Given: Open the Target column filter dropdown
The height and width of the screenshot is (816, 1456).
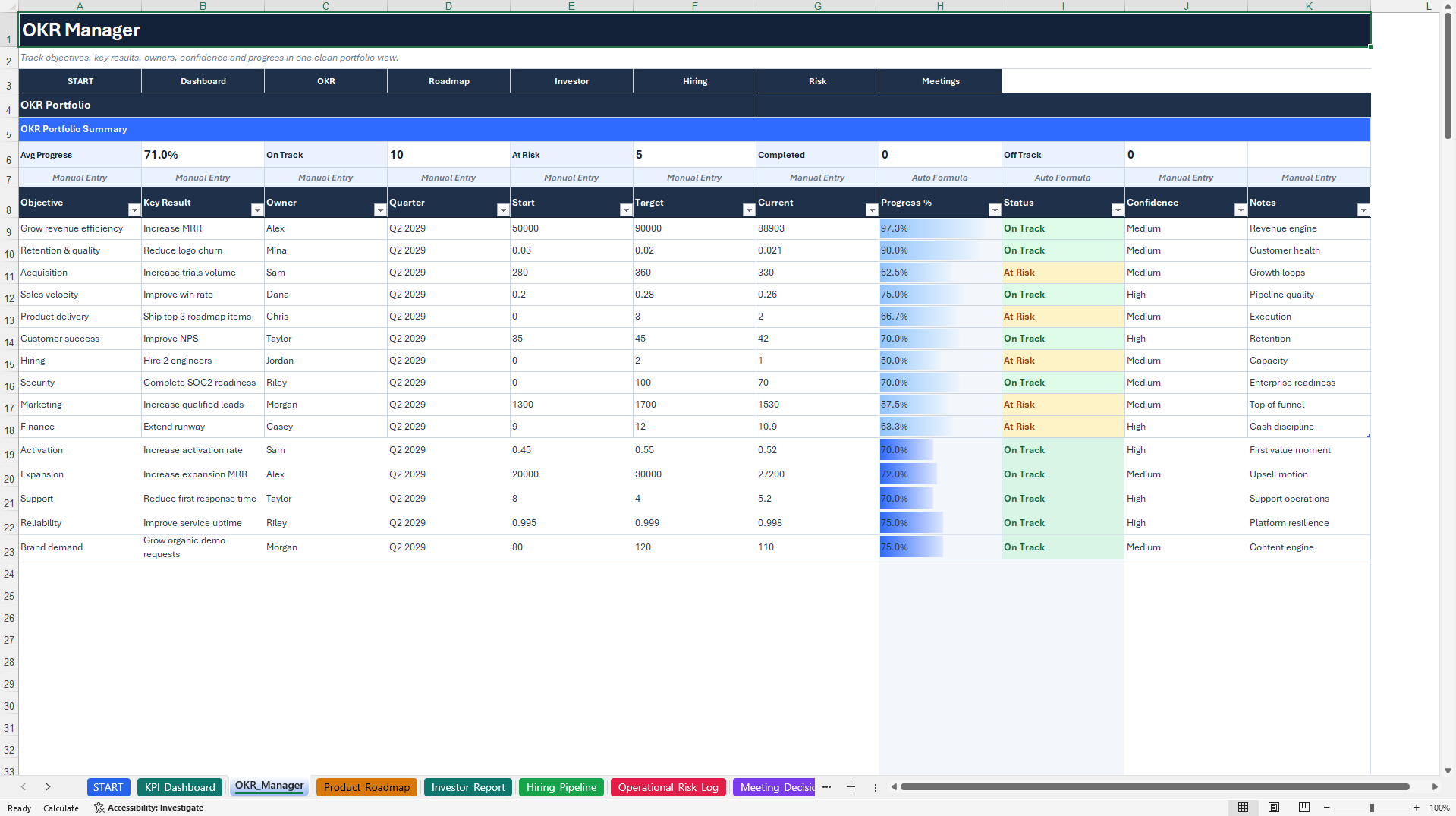Looking at the screenshot, I should click(x=749, y=210).
